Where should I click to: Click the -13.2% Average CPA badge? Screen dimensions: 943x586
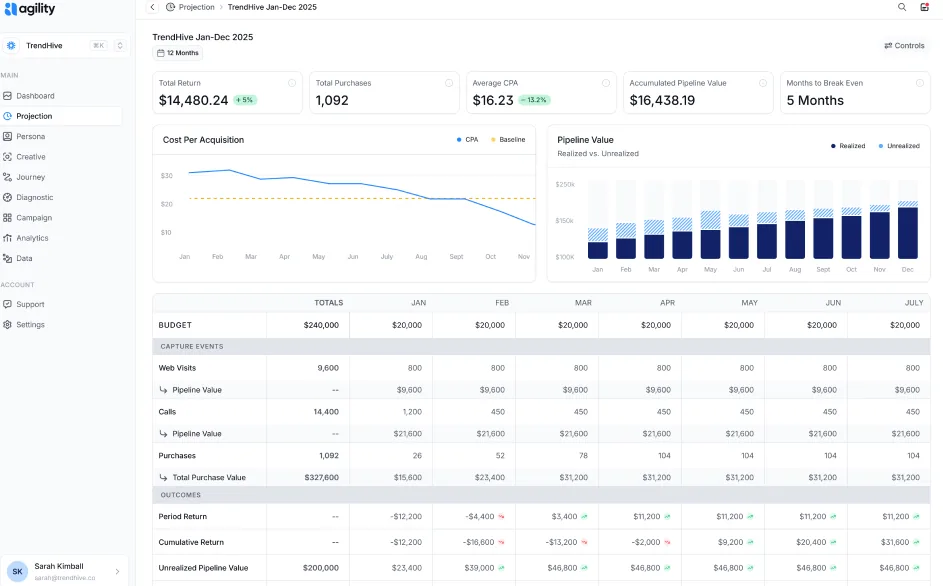(534, 100)
